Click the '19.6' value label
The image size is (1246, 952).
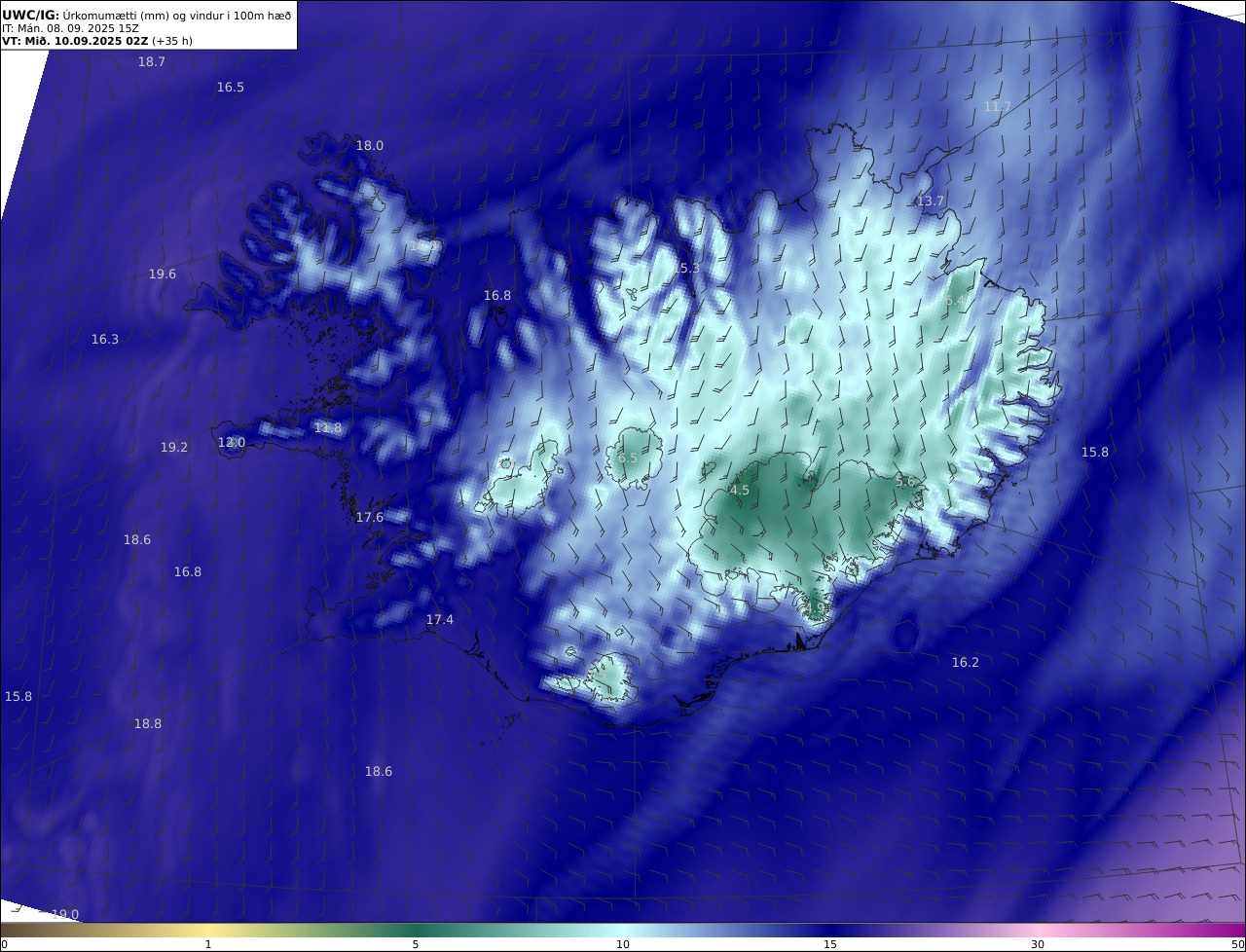163,274
